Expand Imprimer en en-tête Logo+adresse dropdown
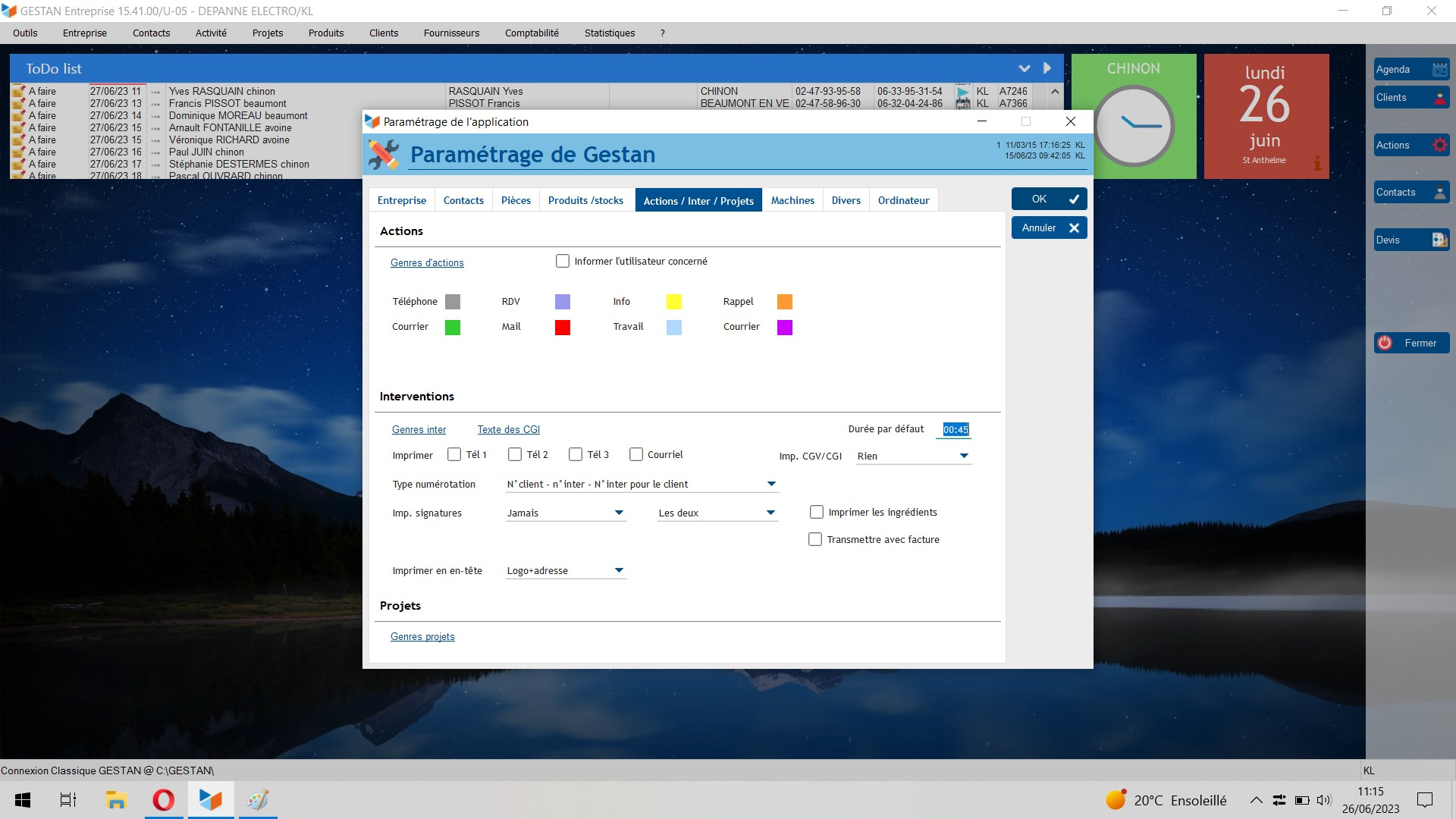1456x819 pixels. [619, 571]
